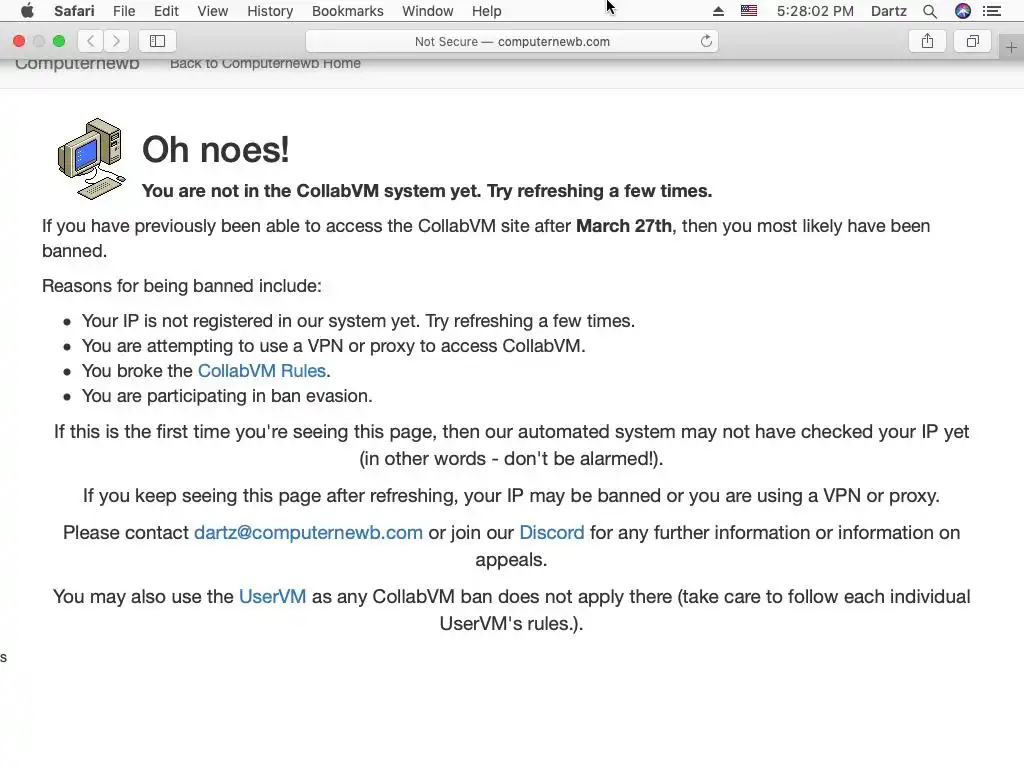Screen dimensions: 1024x768
Task: Launch Siri from the menu bar
Action: coord(963,11)
